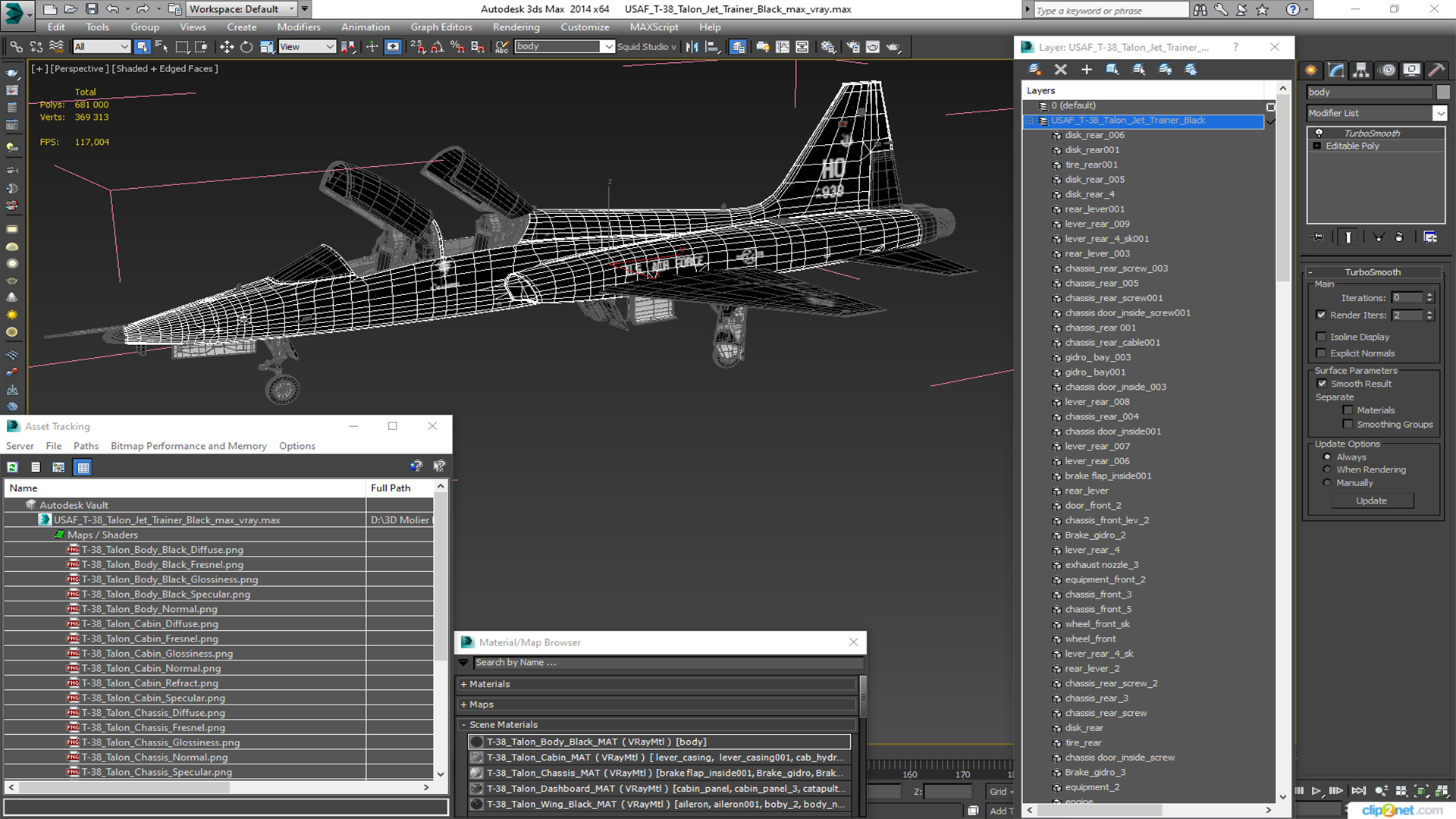1456x819 pixels.
Task: Open Select by Name dialog
Action: point(162,47)
